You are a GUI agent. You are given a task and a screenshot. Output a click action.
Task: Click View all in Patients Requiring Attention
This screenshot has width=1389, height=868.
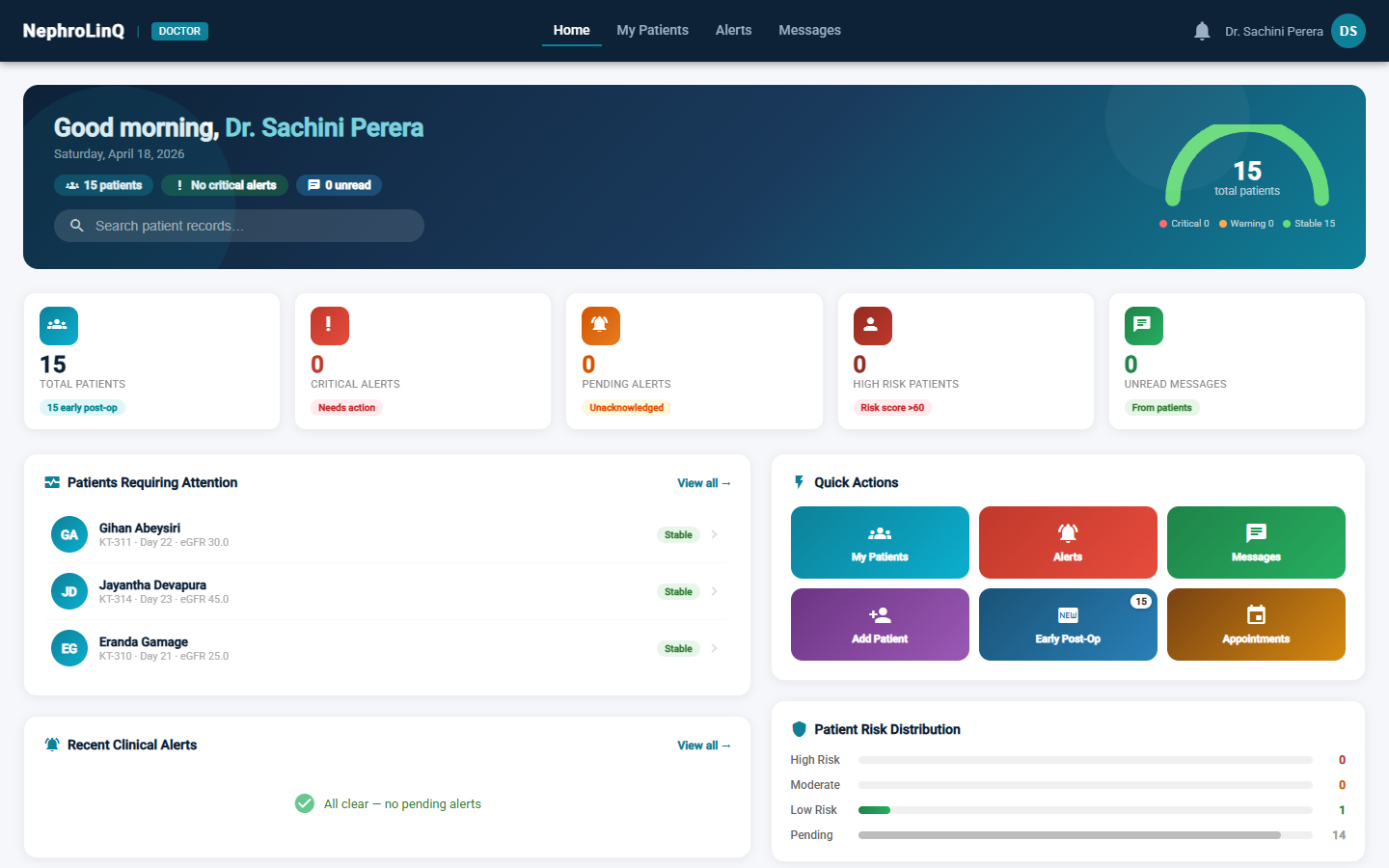703,482
